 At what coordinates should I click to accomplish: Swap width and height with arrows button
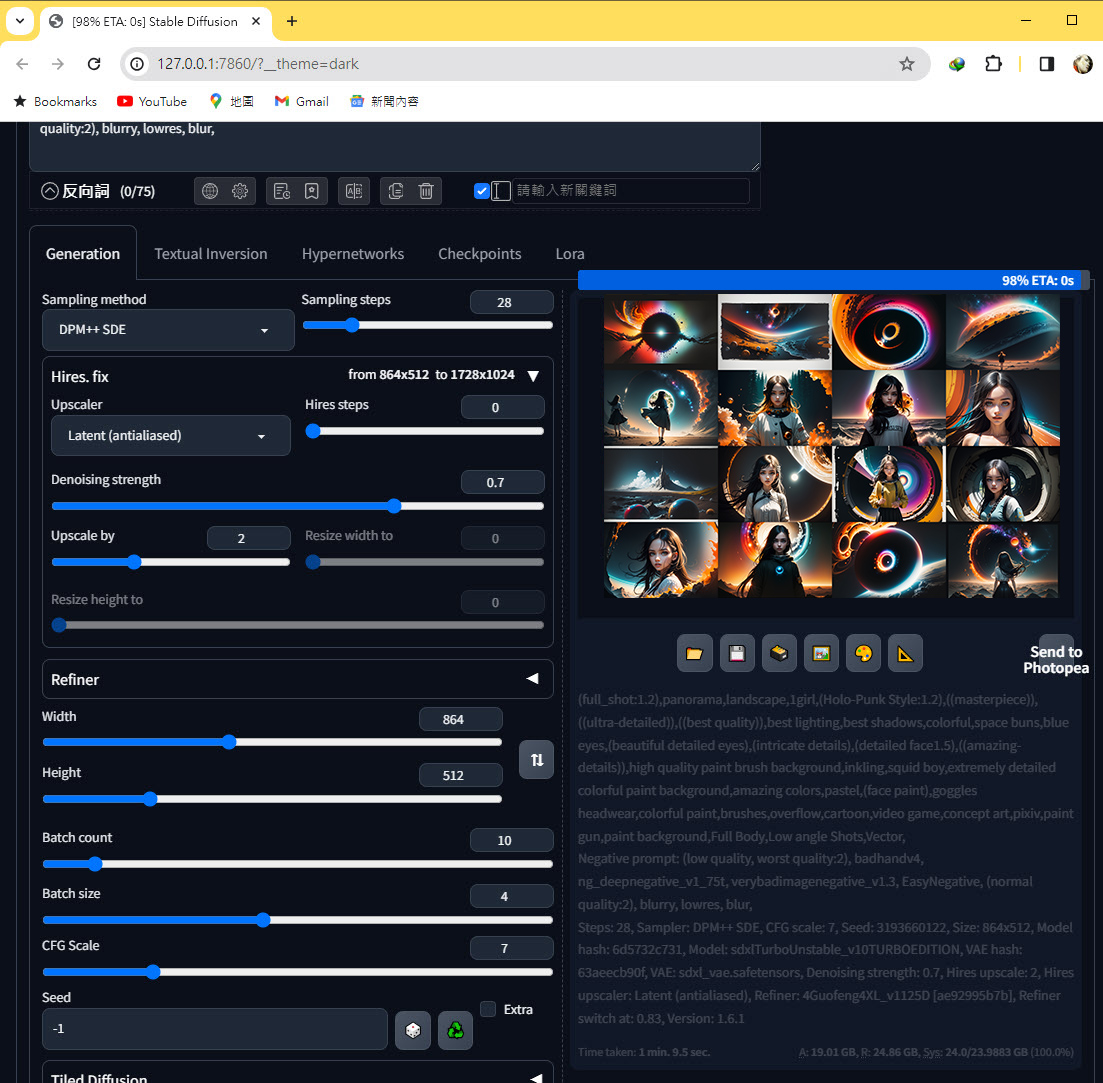[x=536, y=760]
